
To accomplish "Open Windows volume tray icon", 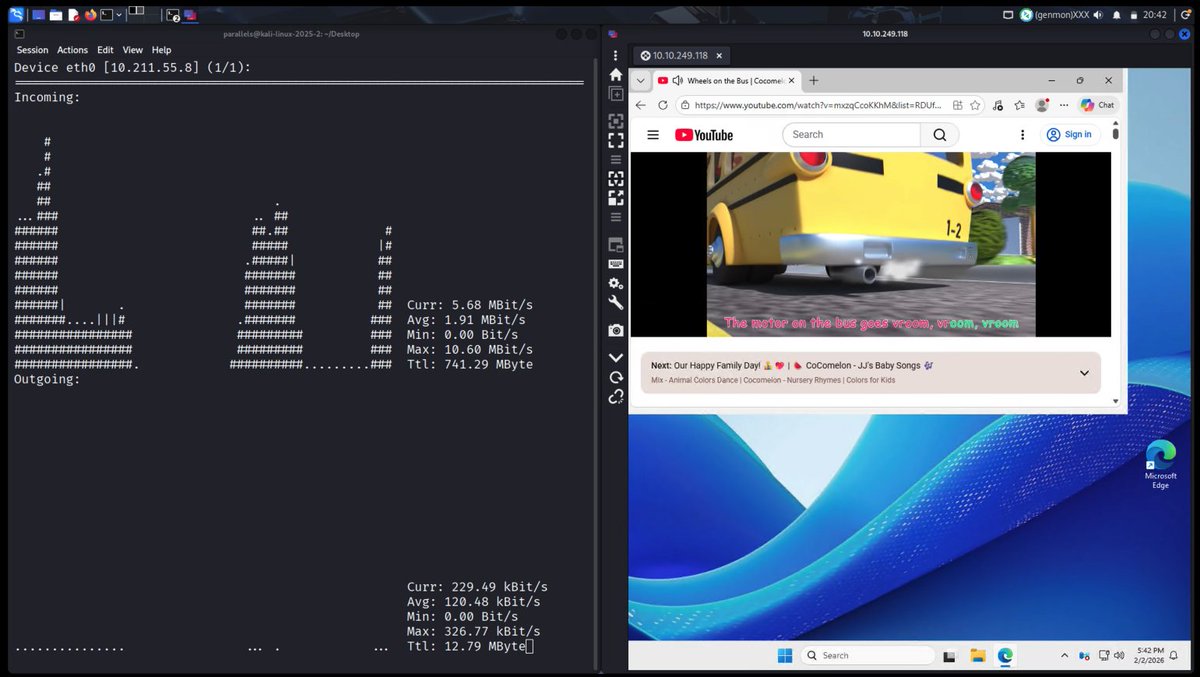I will point(1118,655).
